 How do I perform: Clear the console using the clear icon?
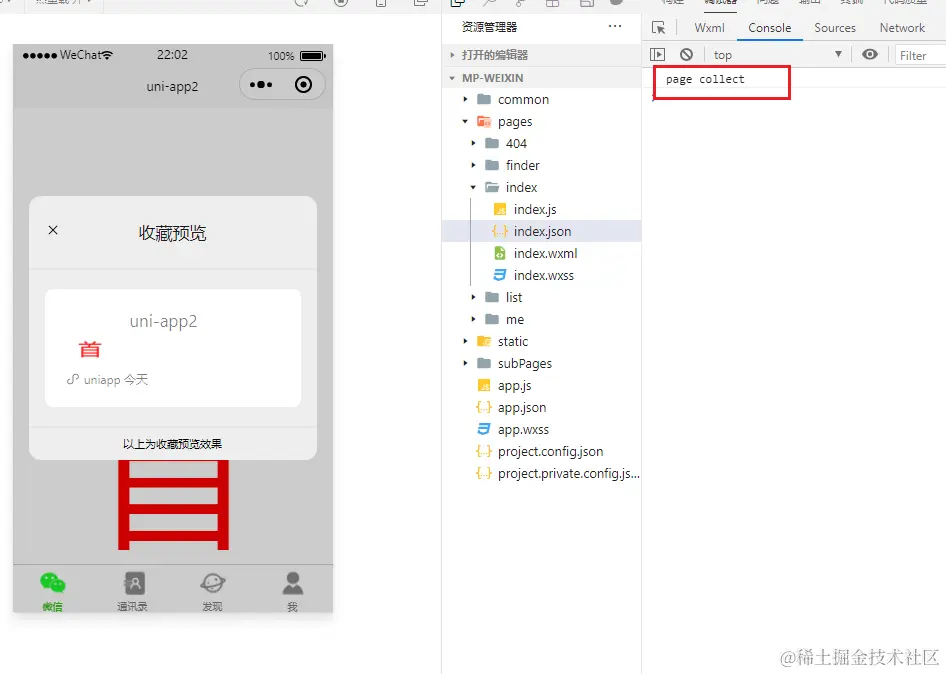pyautogui.click(x=686, y=54)
